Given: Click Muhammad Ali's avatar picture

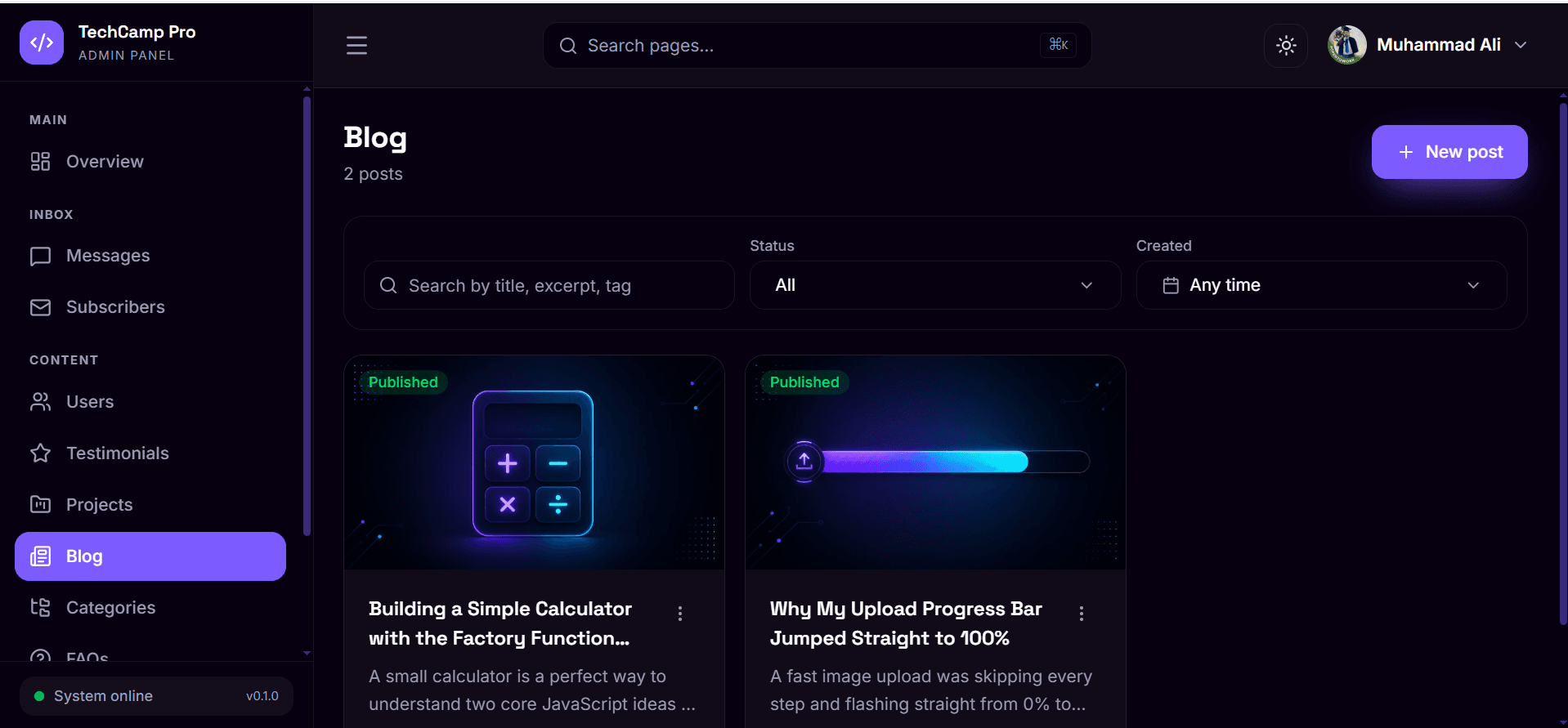Looking at the screenshot, I should pyautogui.click(x=1346, y=45).
